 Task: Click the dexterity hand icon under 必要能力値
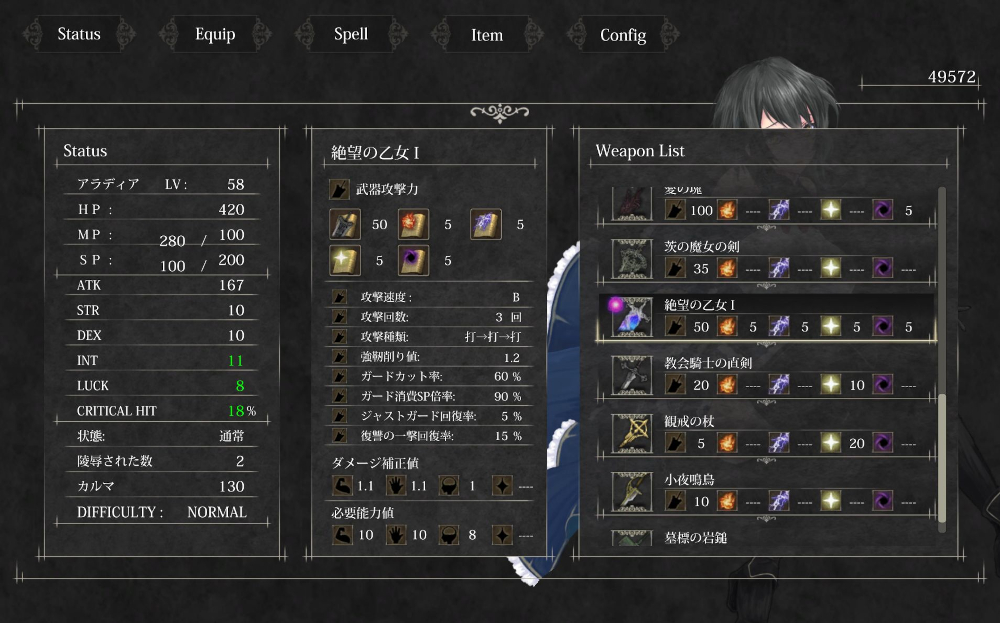coord(396,535)
